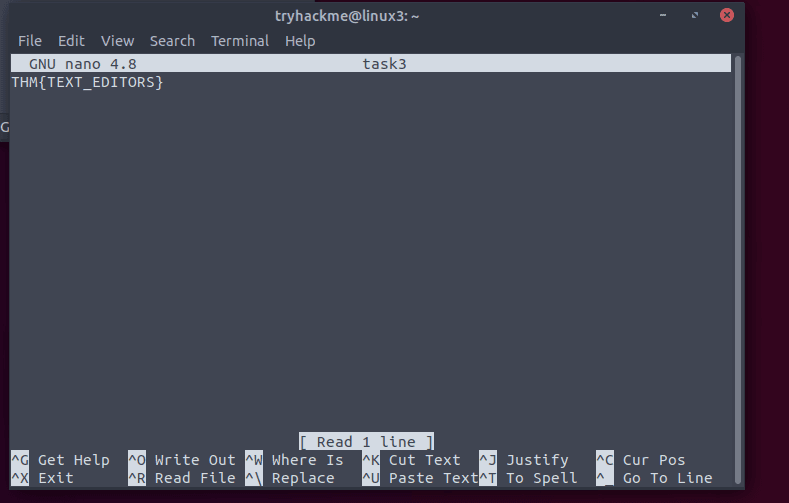The image size is (789, 503).
Task: Open the Search menu
Action: click(x=172, y=41)
